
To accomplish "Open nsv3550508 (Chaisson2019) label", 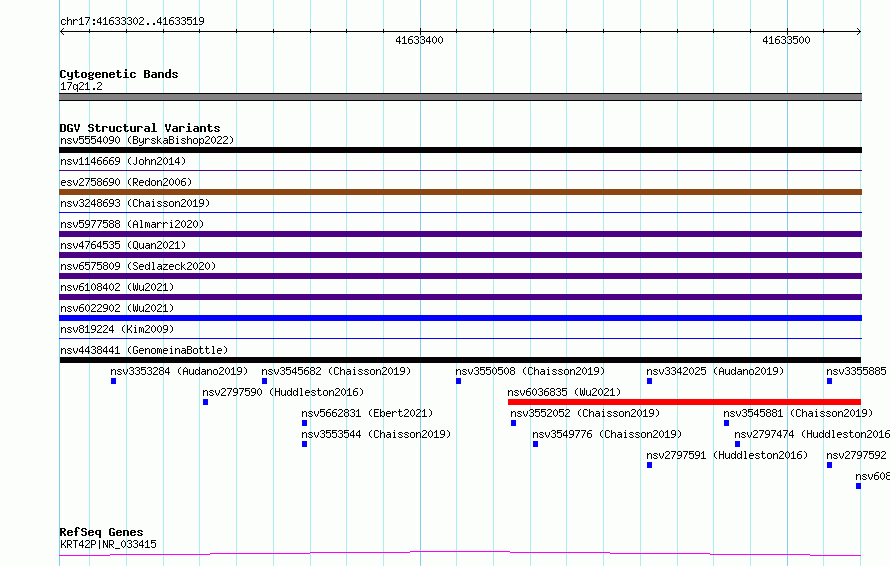I will pos(530,371).
